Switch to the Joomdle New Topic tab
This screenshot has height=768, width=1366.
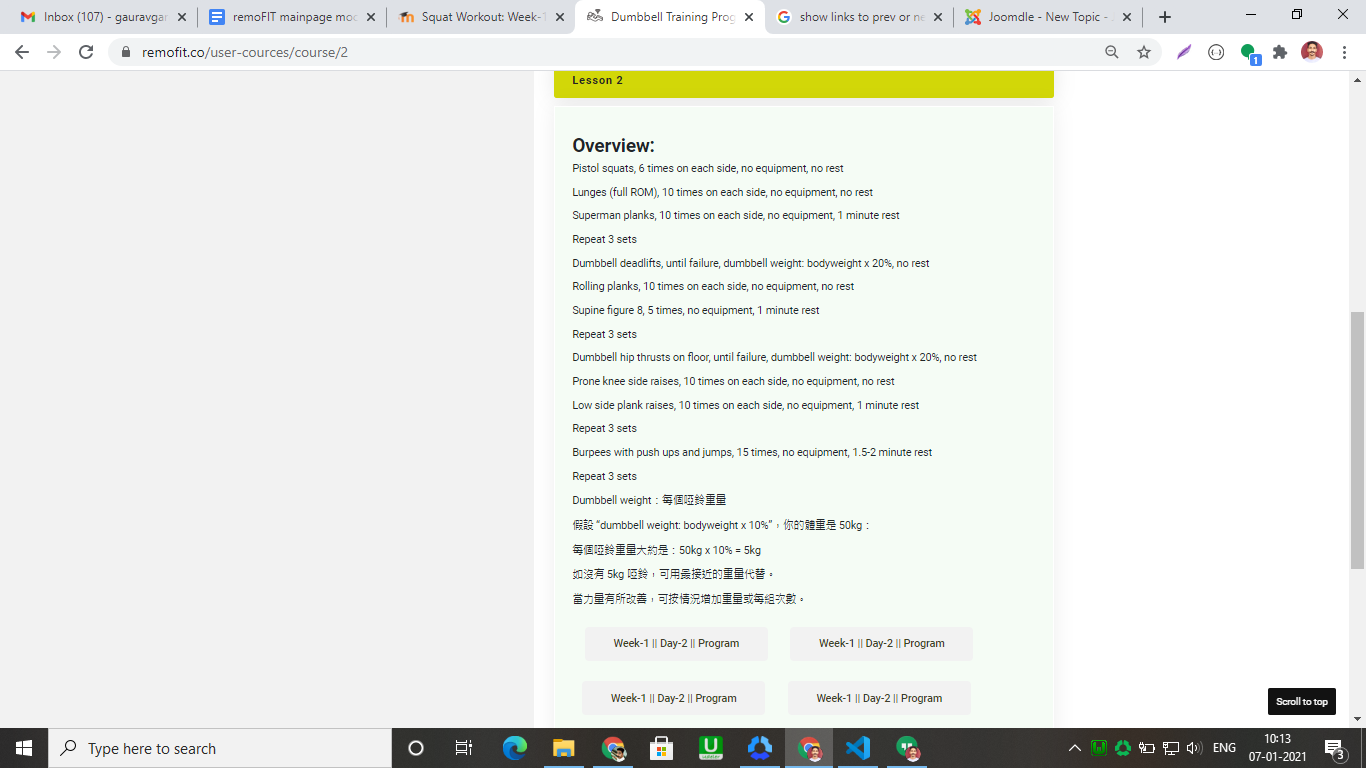tap(1040, 17)
